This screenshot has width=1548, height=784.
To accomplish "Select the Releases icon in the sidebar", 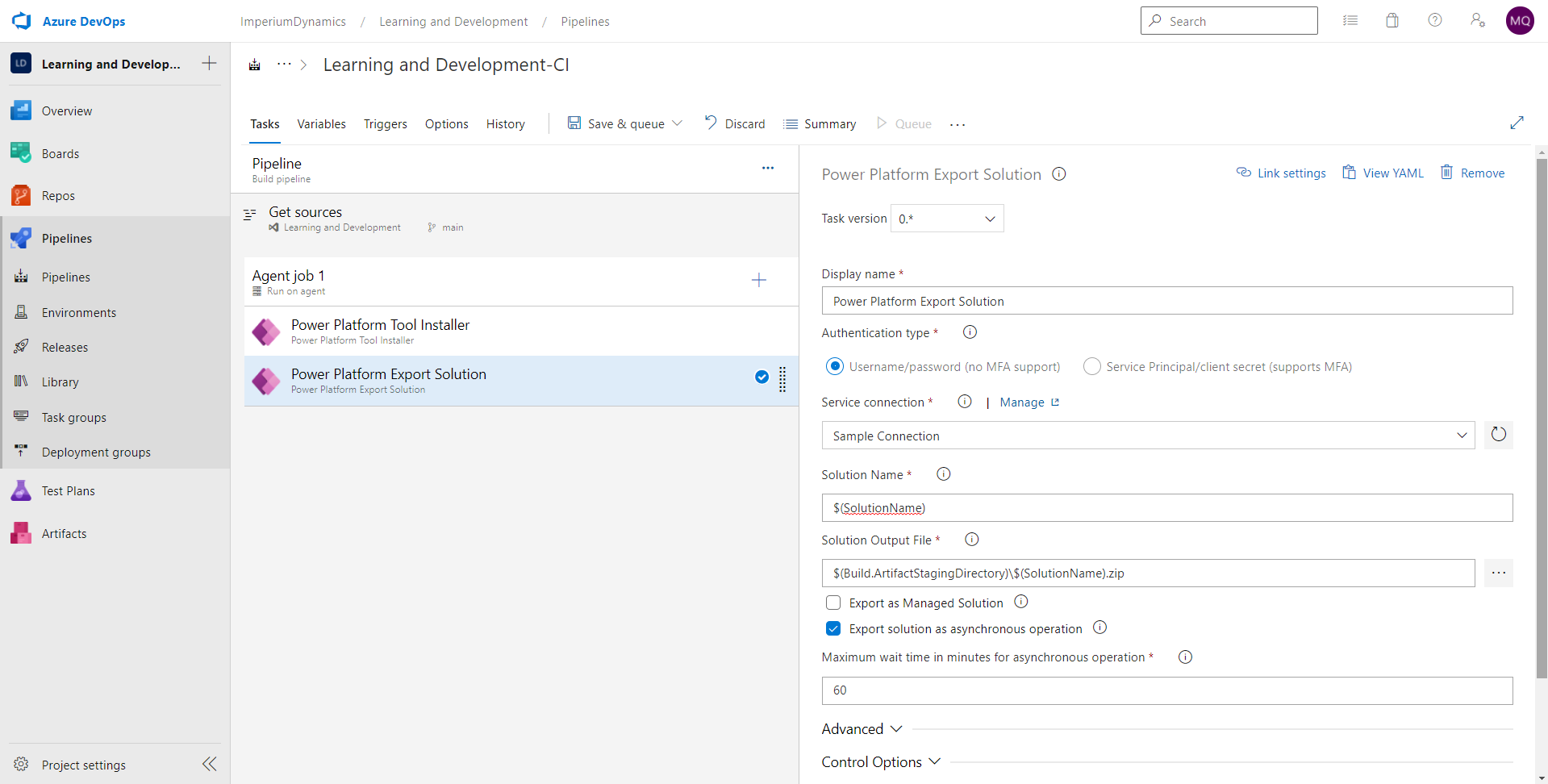I will (x=20, y=346).
